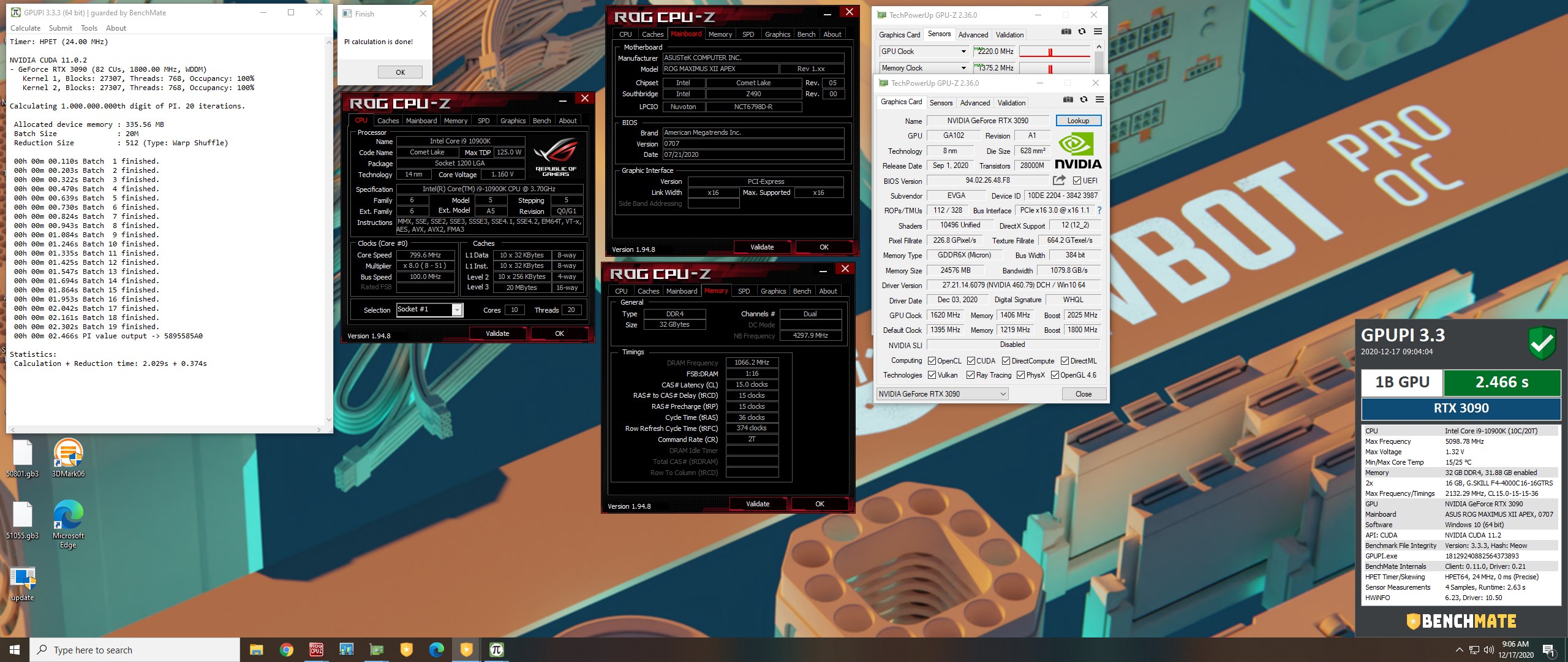Image resolution: width=1568 pixels, height=662 pixels.
Task: Open the Tools menu in GPUPI
Action: coord(89,28)
